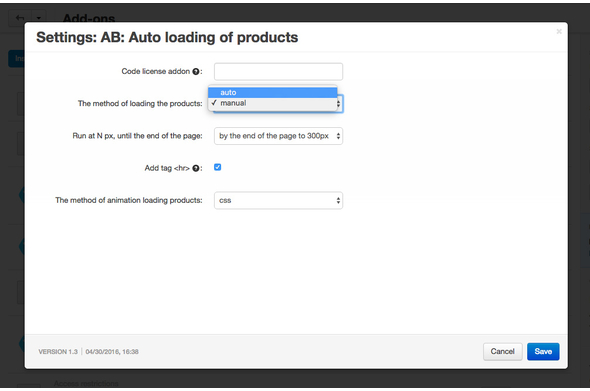Open the animation method 'css' dropdown
This screenshot has height=391, width=590.
[278, 200]
